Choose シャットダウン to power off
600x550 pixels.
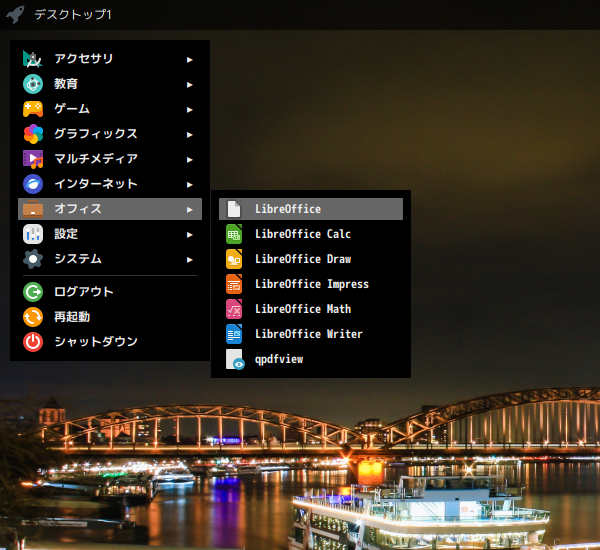110,342
